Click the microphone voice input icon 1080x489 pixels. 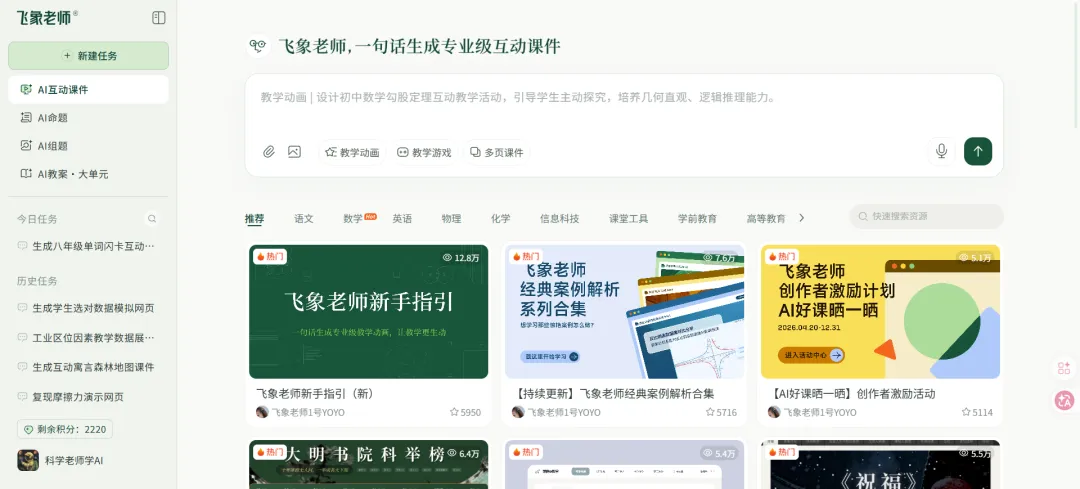point(942,151)
